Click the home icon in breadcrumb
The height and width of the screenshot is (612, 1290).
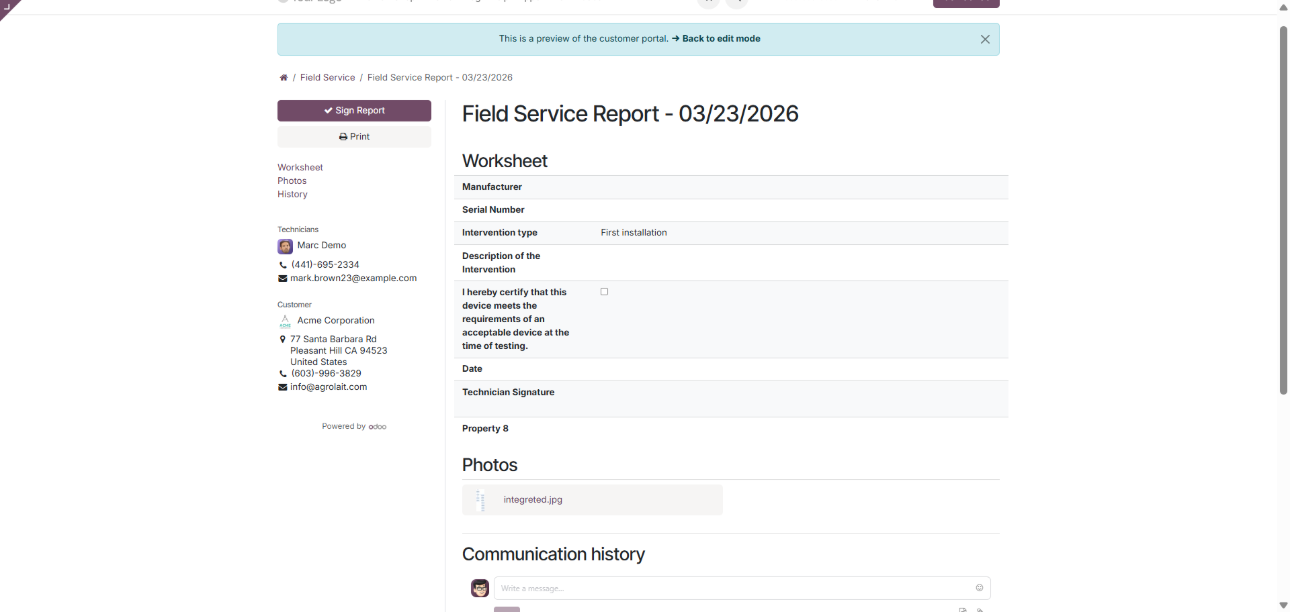click(284, 78)
